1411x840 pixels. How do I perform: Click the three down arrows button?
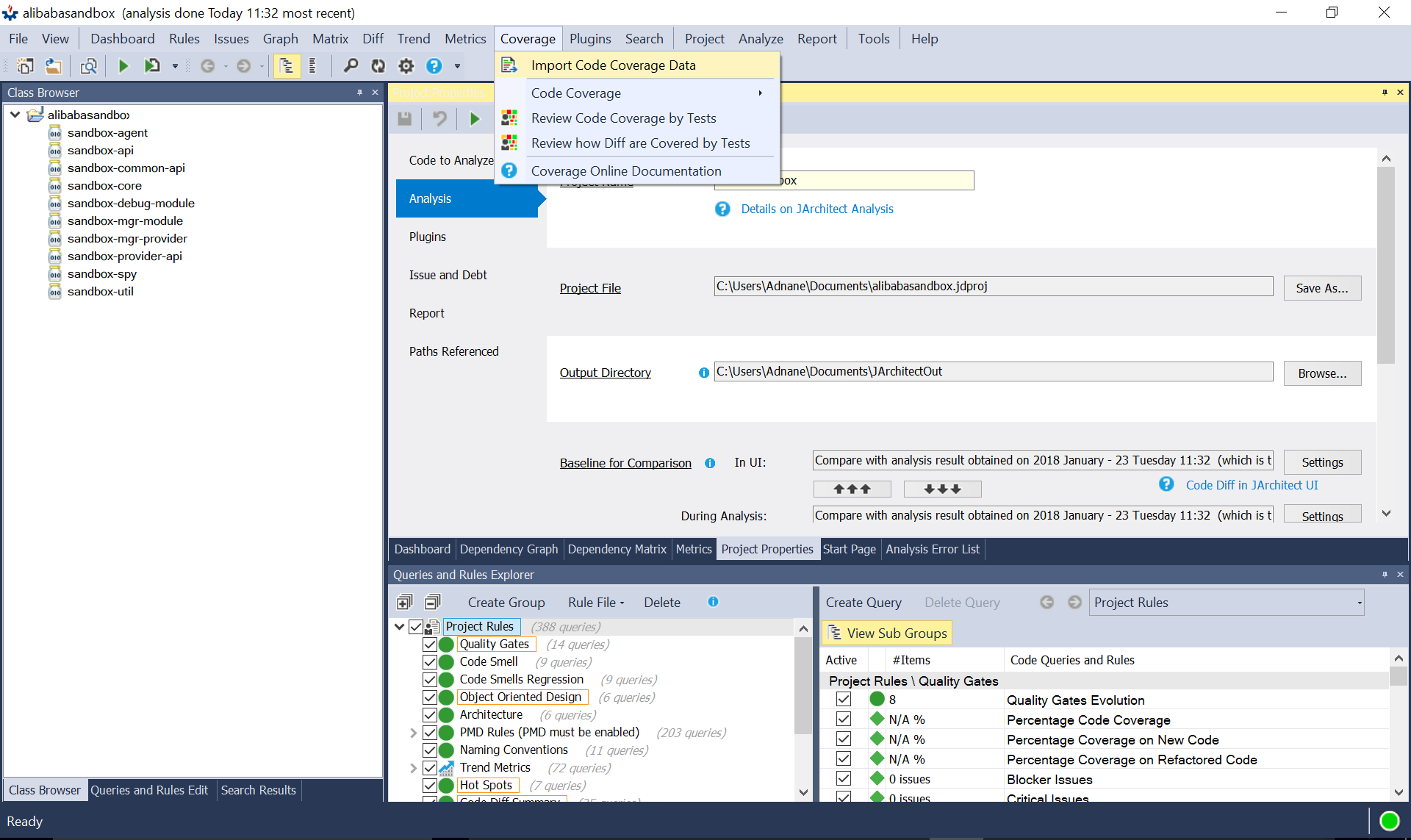943,489
